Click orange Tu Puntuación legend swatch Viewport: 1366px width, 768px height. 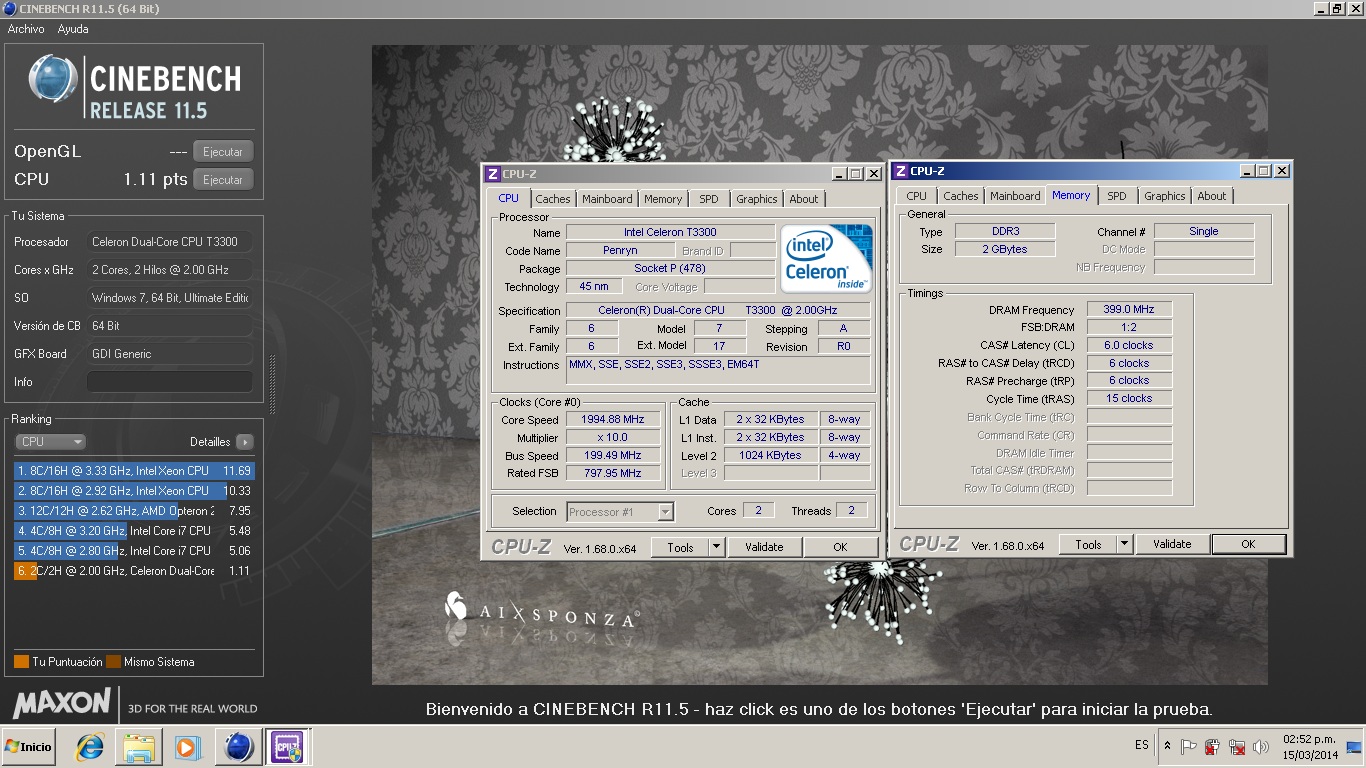coord(21,662)
